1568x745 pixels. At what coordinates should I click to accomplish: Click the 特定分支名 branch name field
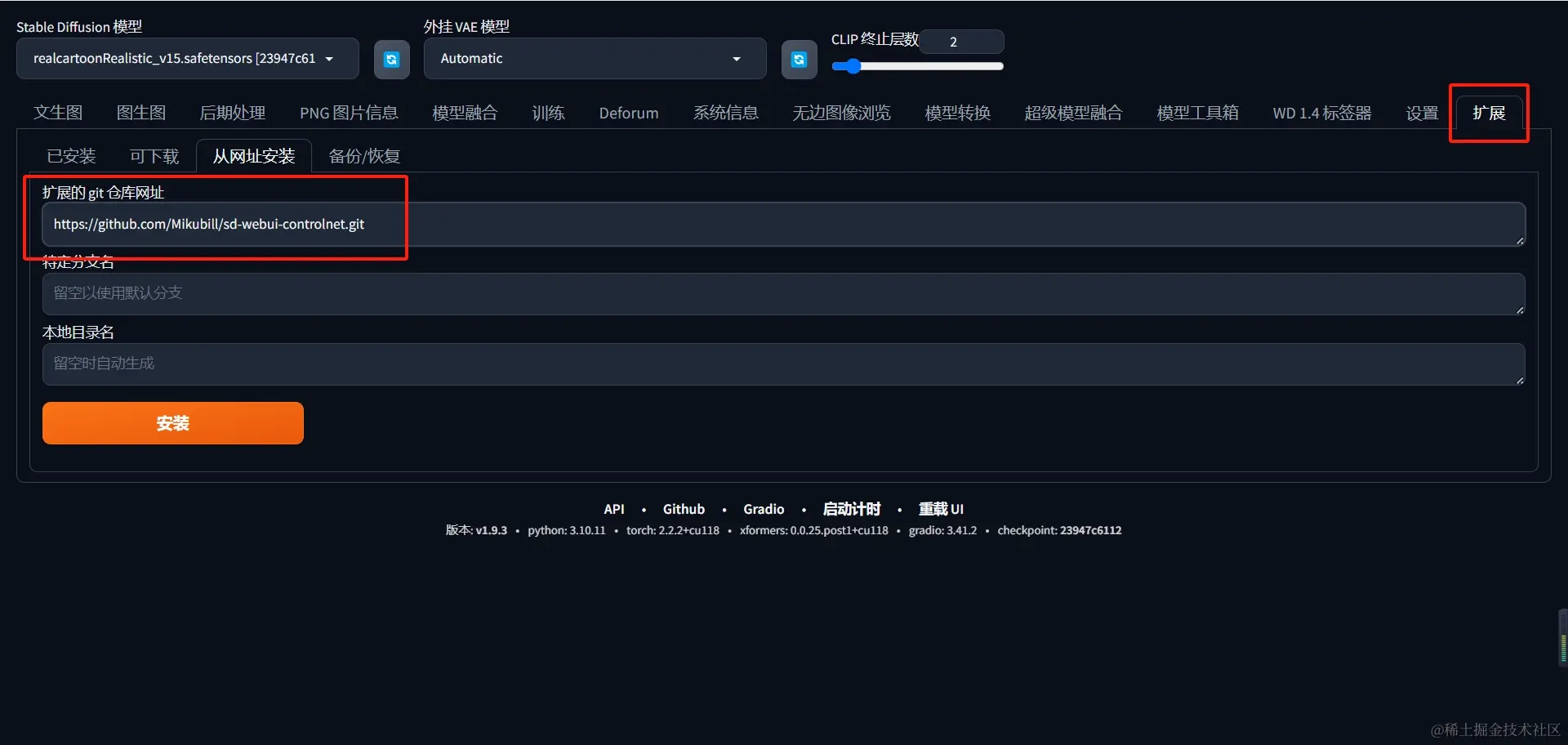pos(784,294)
